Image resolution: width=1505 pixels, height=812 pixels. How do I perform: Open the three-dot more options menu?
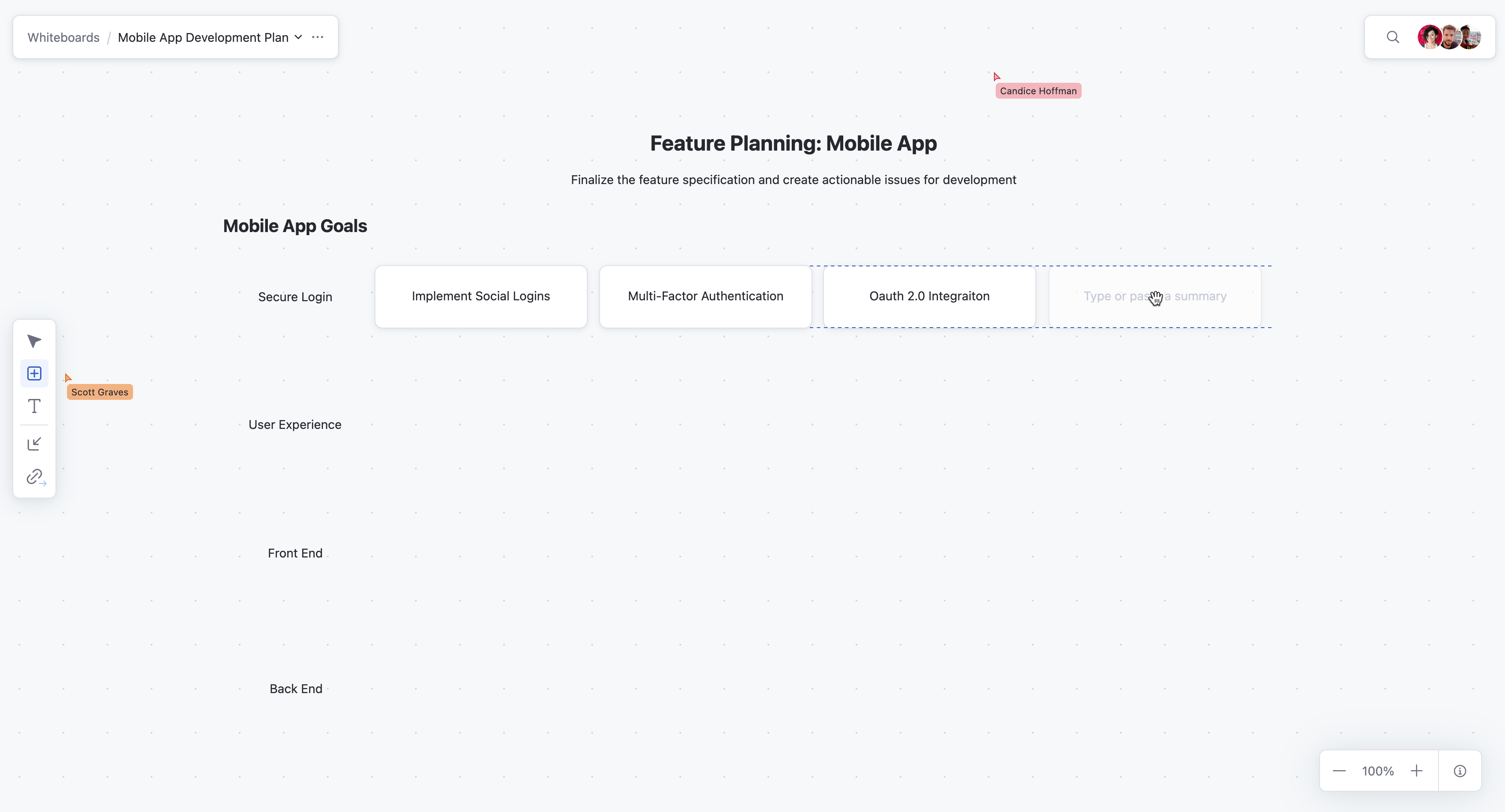pos(318,37)
